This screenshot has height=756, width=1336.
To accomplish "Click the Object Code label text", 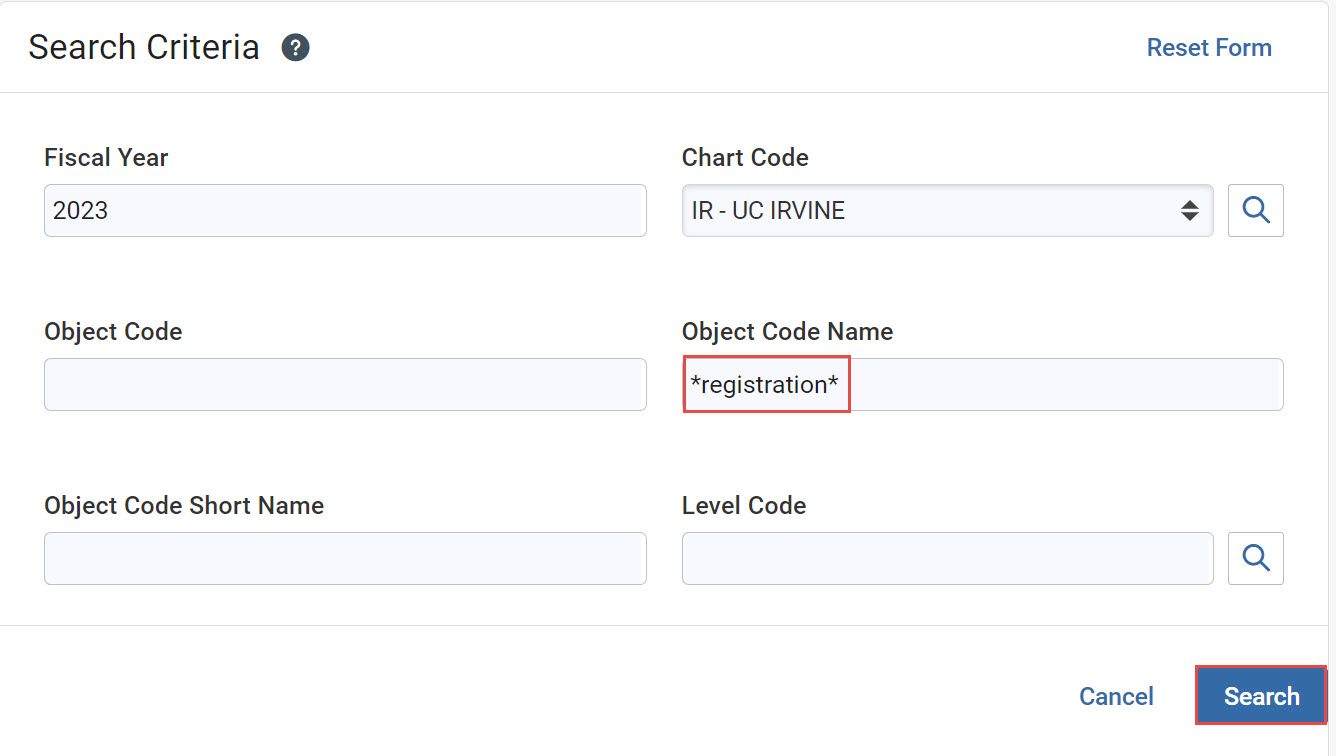I will pyautogui.click(x=113, y=332).
